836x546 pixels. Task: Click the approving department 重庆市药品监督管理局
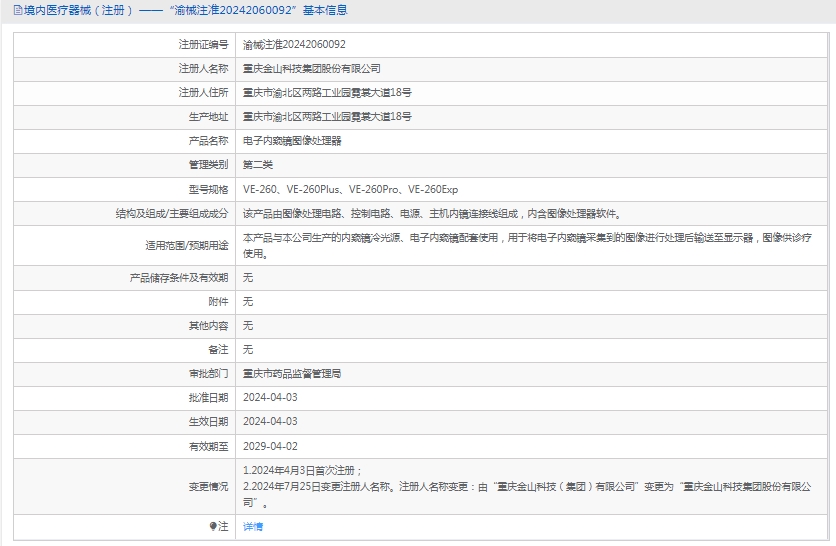click(292, 373)
